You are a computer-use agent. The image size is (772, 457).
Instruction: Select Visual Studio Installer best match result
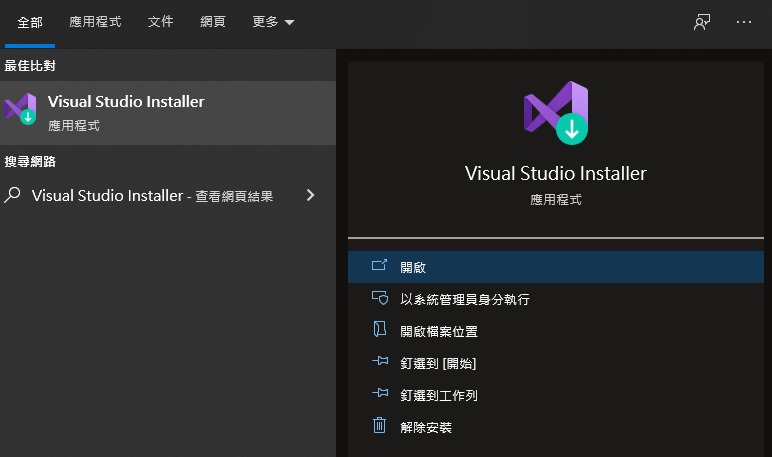[x=168, y=113]
